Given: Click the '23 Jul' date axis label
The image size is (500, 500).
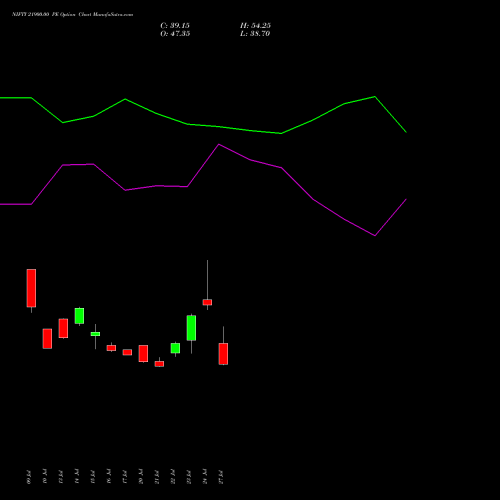Looking at the screenshot, I should click(189, 477).
